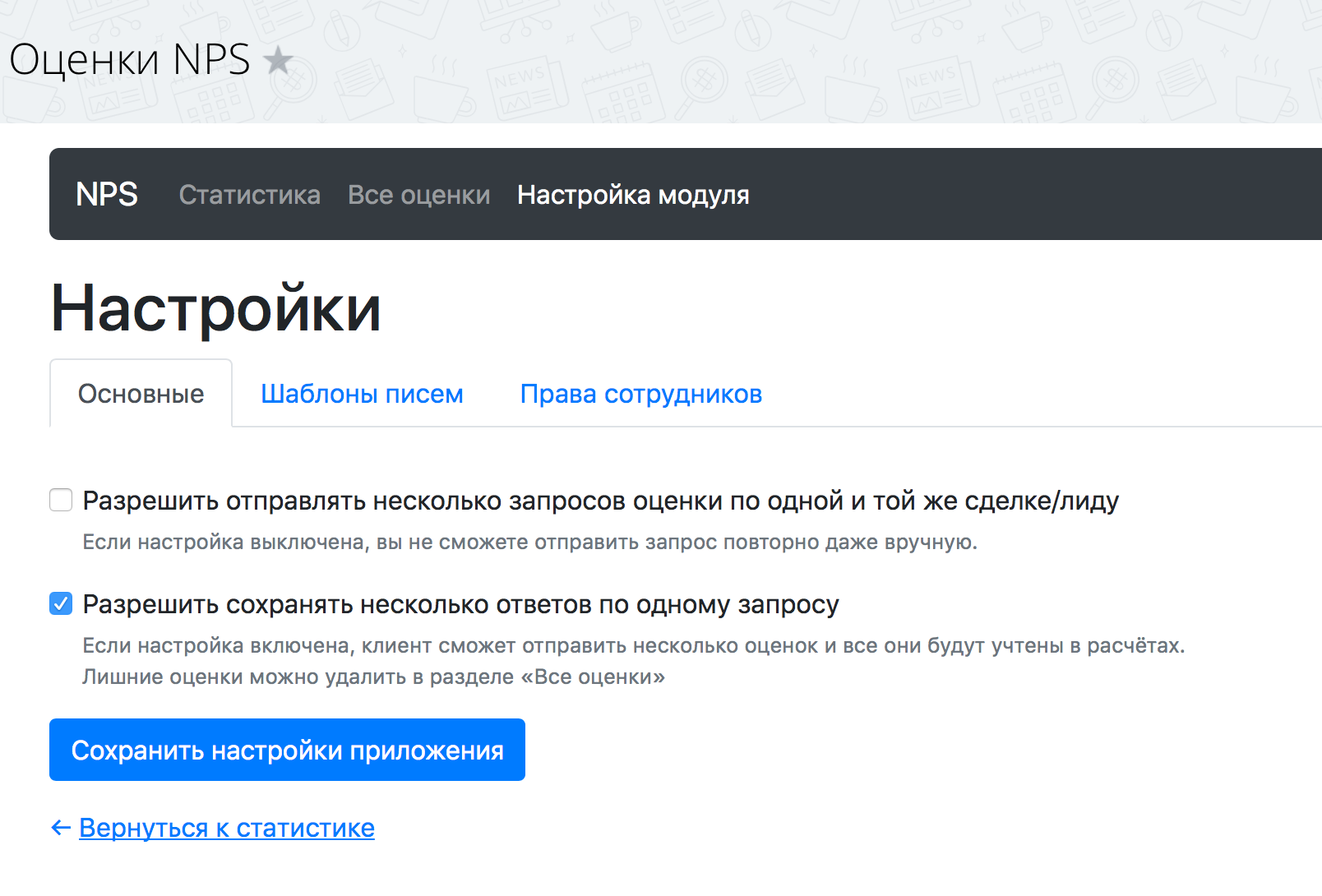Click hint text 'Если настройка включена'

[x=633, y=646]
